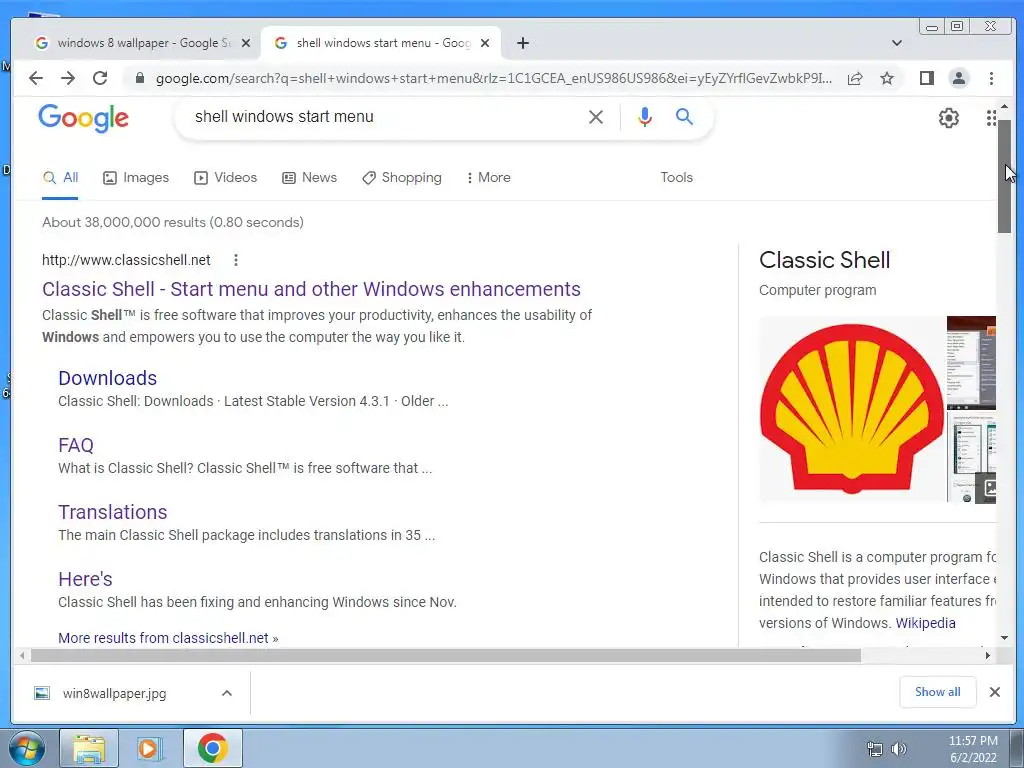The height and width of the screenshot is (768, 1024).
Task: Click the padlock site info icon
Action: (x=139, y=78)
